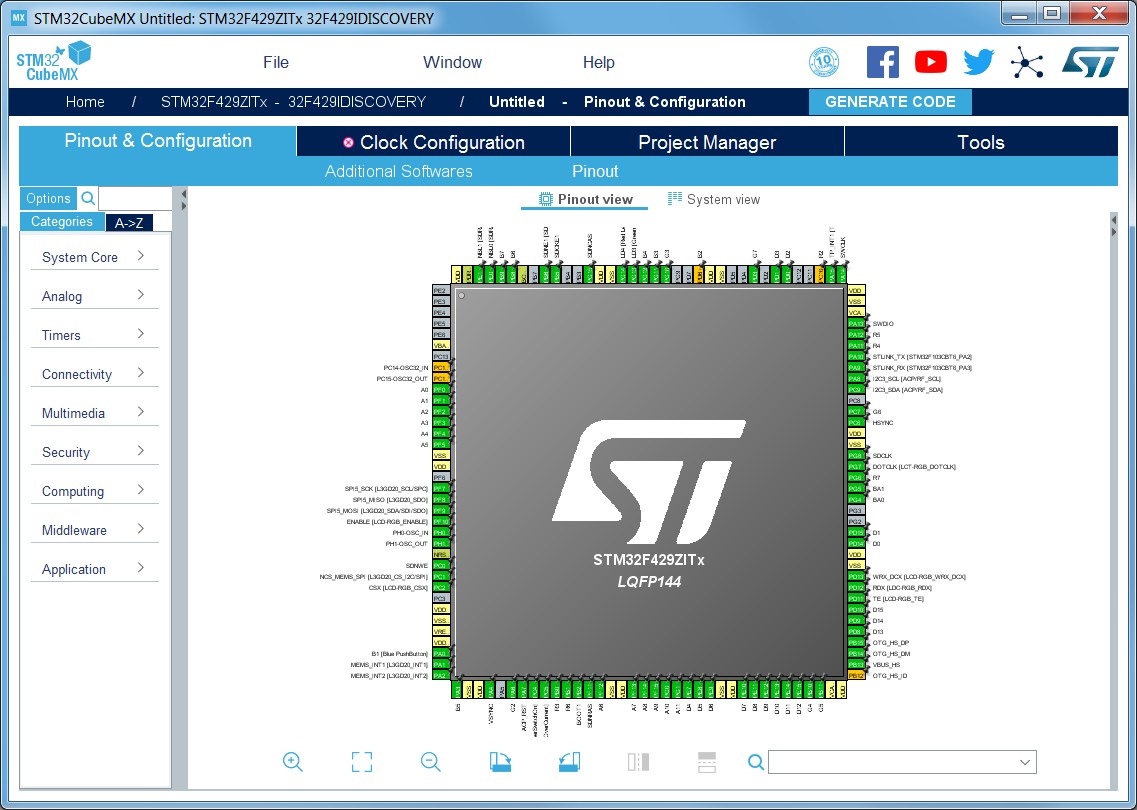Select the unused pin PE2
This screenshot has height=810, width=1137.
(x=441, y=290)
